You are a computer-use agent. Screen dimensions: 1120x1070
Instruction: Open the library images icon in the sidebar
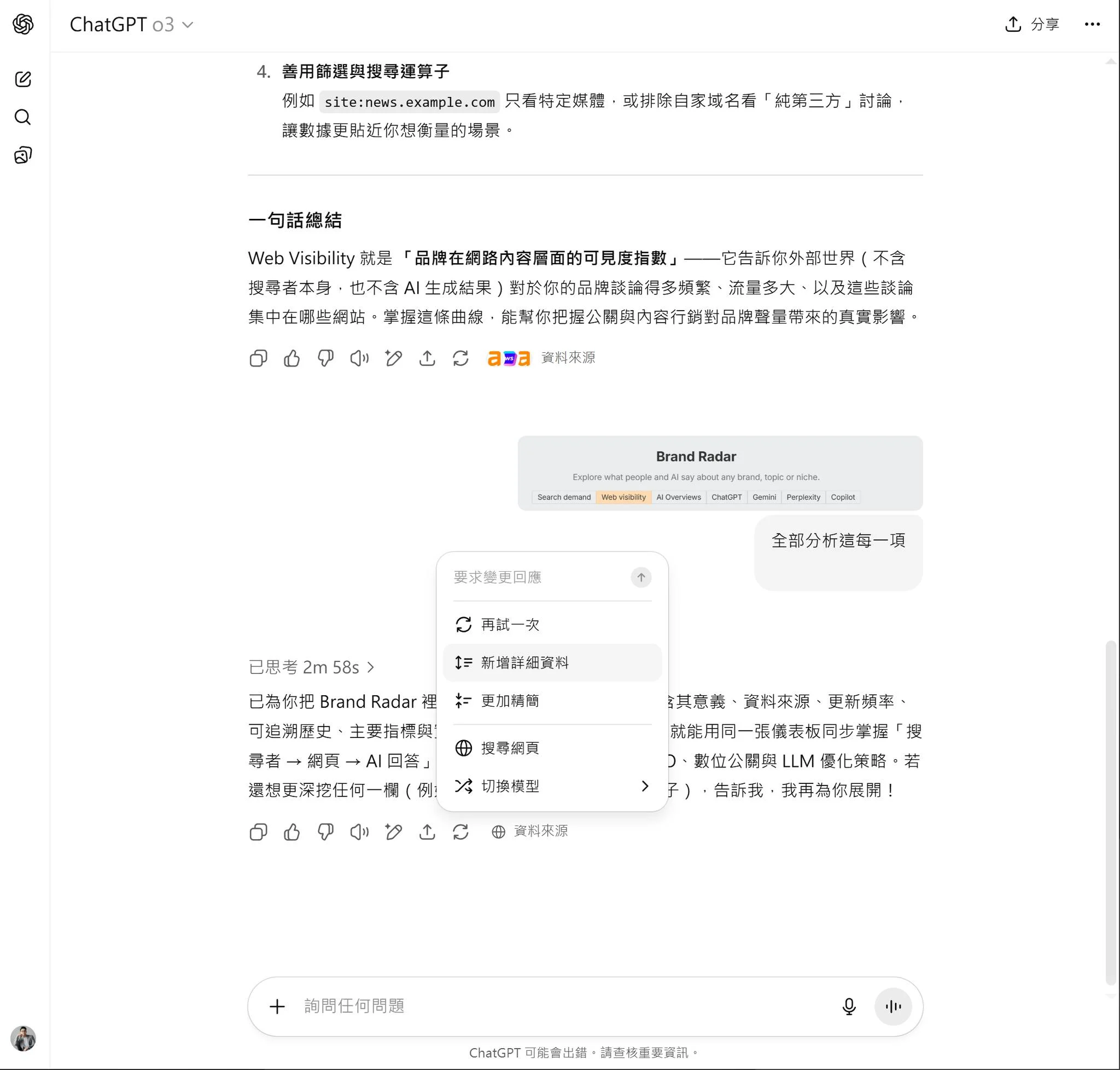click(23, 155)
